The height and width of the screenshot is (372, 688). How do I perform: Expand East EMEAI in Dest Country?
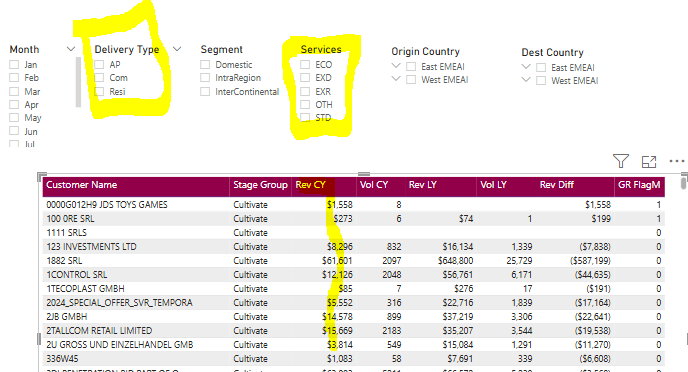tap(526, 67)
